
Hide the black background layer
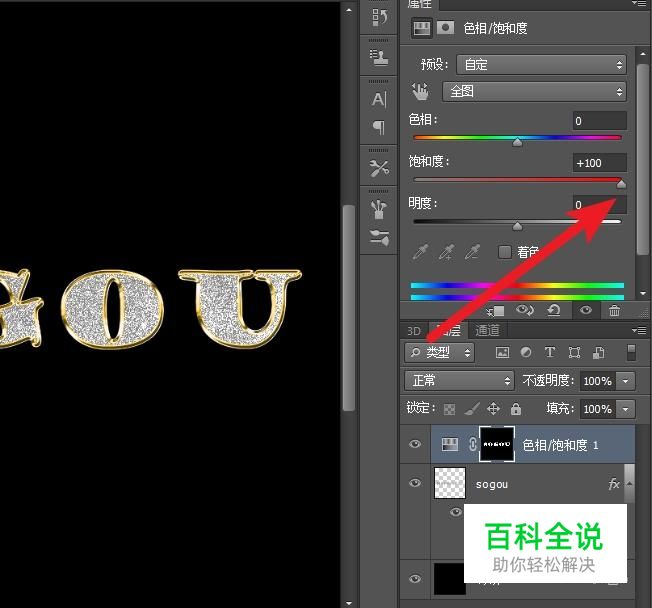[415, 579]
